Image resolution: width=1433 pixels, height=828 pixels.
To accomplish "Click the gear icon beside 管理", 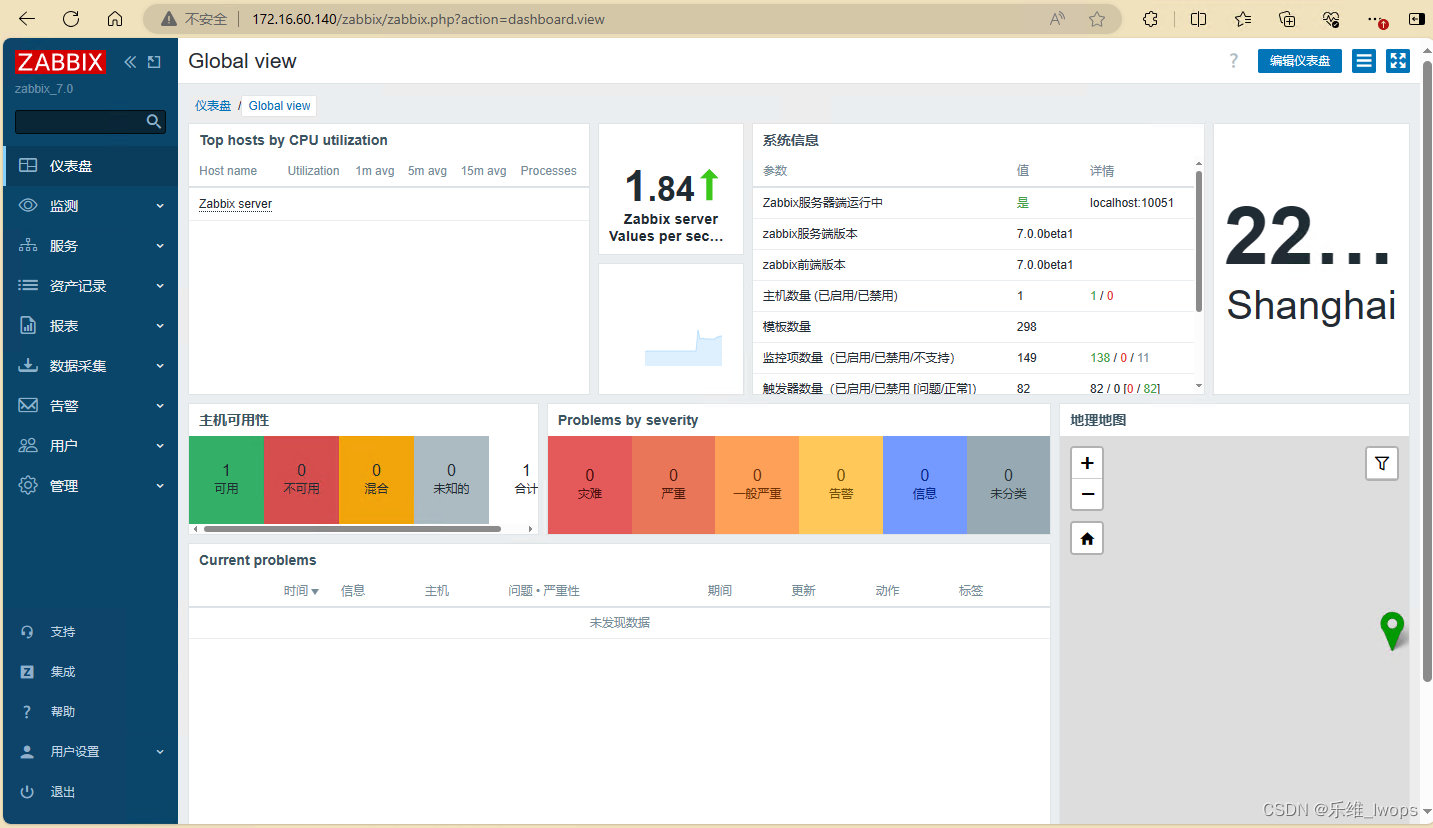I will [28, 486].
